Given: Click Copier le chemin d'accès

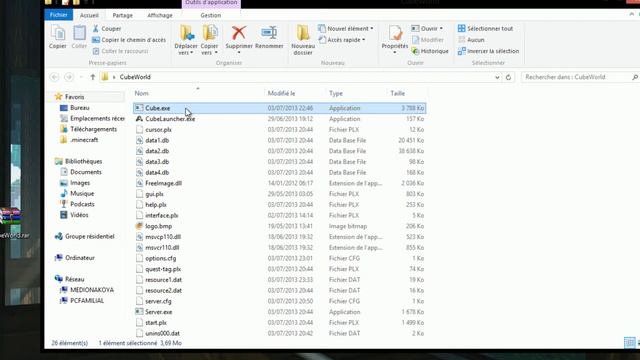Looking at the screenshot, I should (x=129, y=40).
